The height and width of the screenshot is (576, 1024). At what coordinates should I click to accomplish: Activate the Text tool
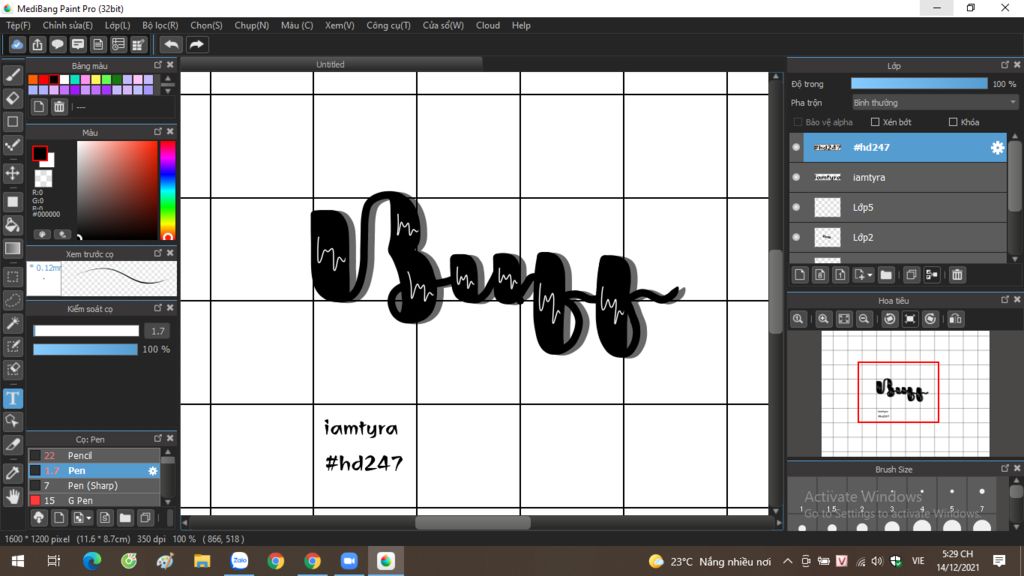pyautogui.click(x=12, y=398)
